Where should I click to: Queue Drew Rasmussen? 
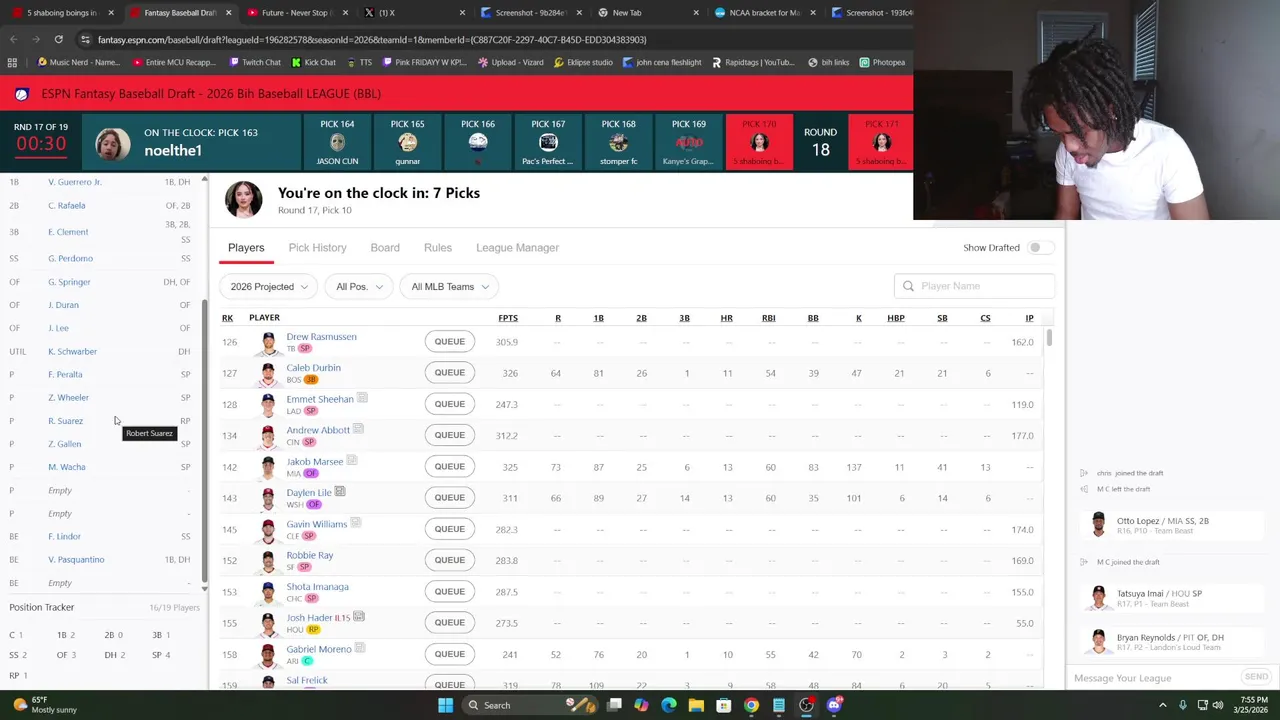[449, 342]
